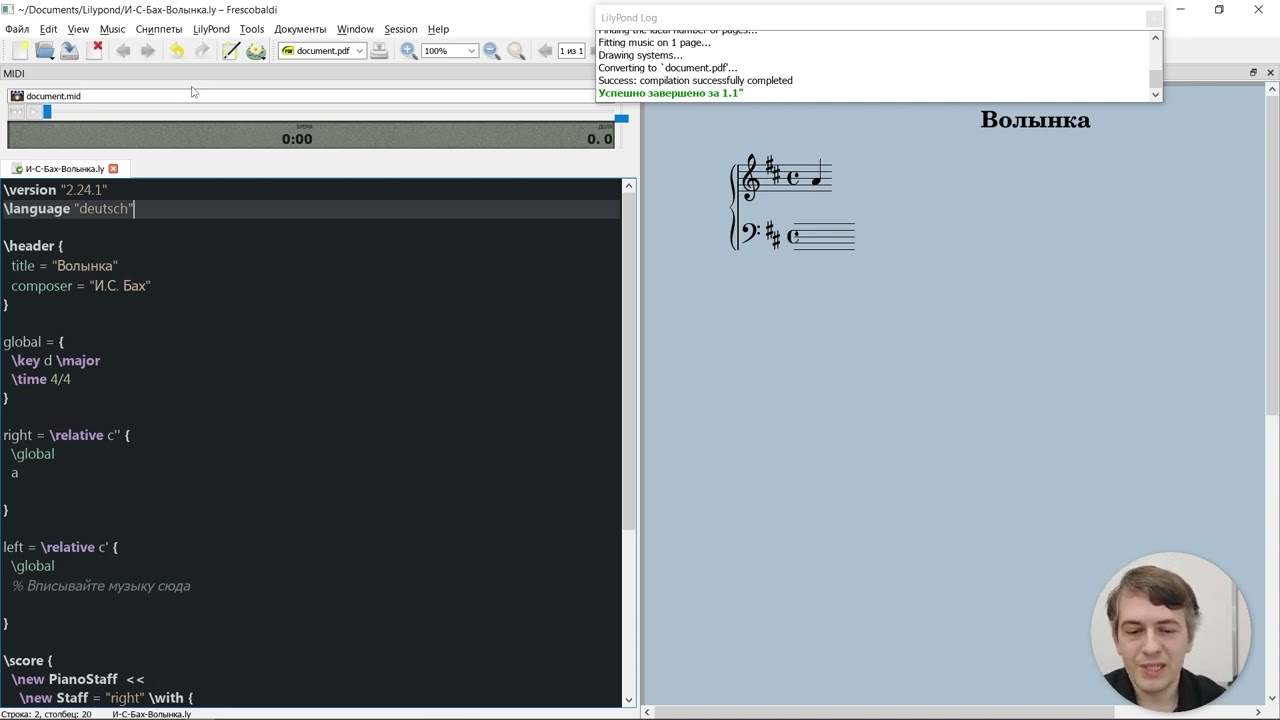This screenshot has width=1280, height=720.
Task: Undo the last edit
Action: click(x=177, y=51)
